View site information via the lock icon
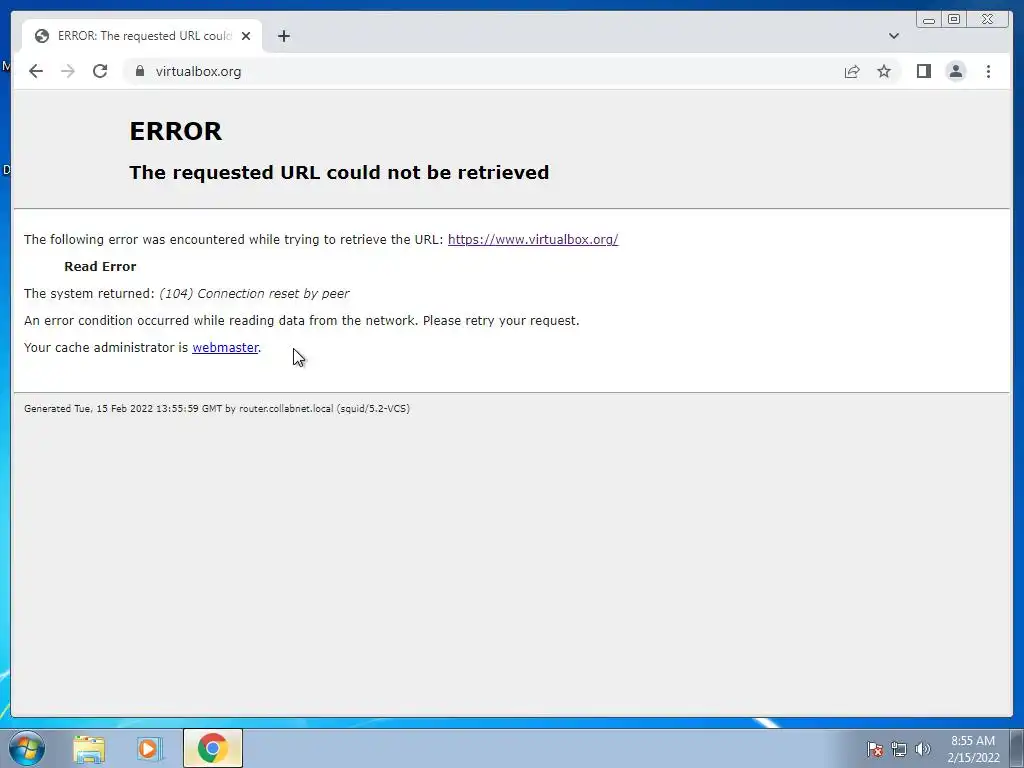This screenshot has width=1024, height=768. tap(140, 71)
